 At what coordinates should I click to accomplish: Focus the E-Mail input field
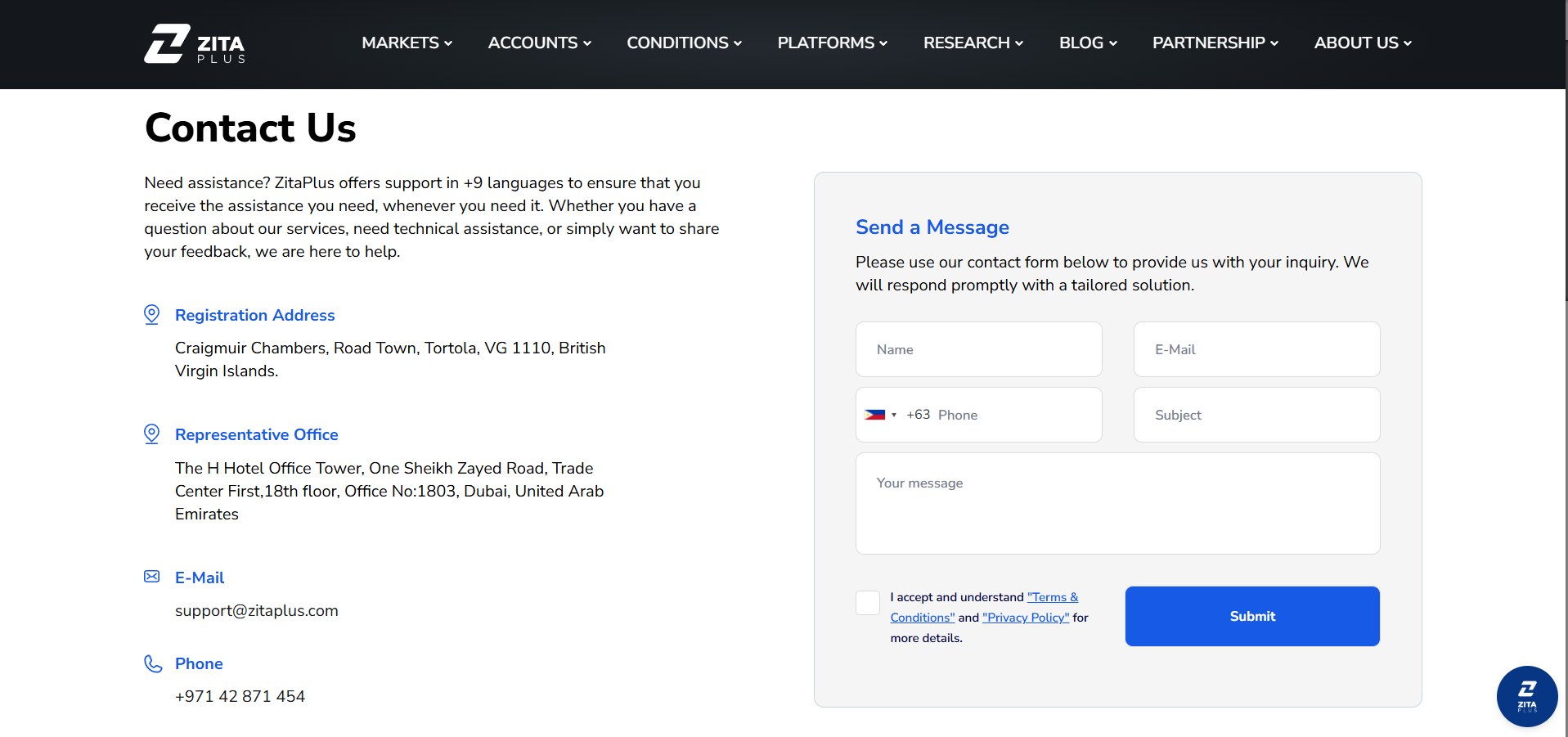(1257, 349)
